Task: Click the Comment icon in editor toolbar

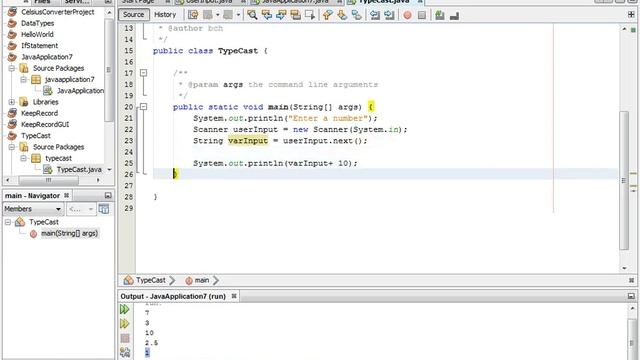Action: coord(440,15)
